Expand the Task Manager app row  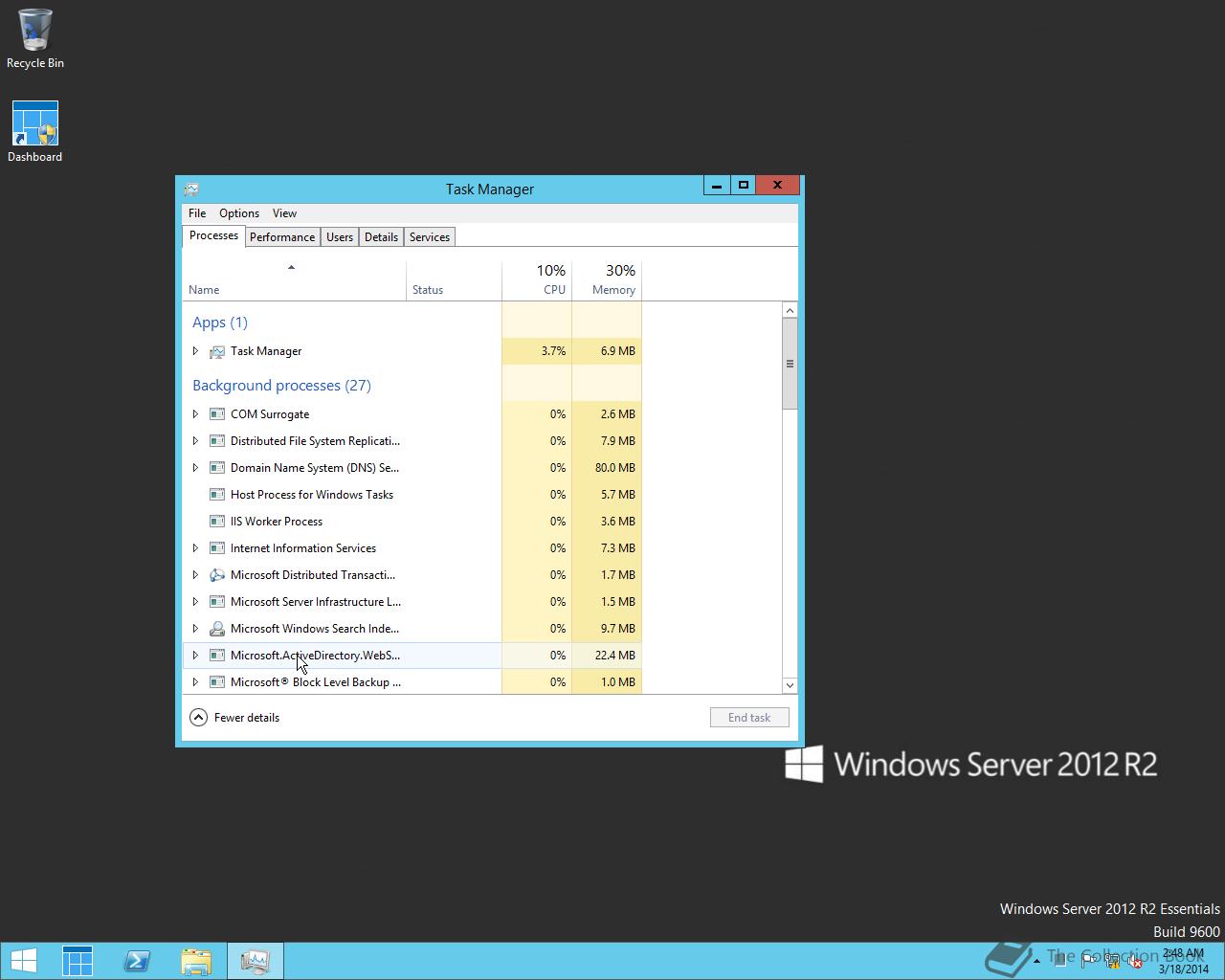[x=195, y=351]
